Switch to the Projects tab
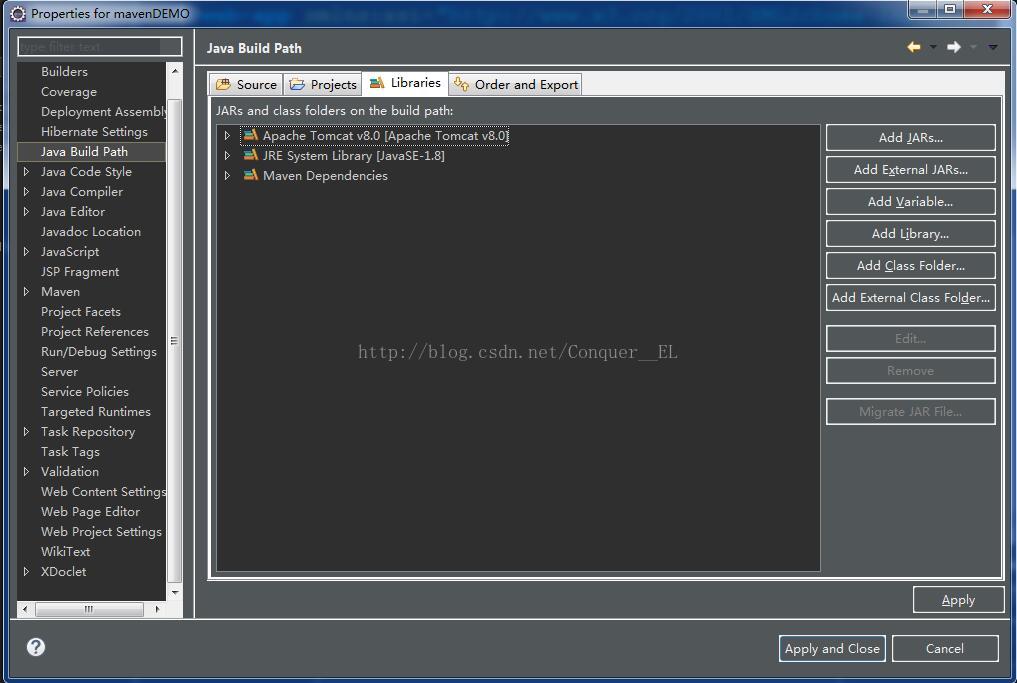 click(323, 85)
